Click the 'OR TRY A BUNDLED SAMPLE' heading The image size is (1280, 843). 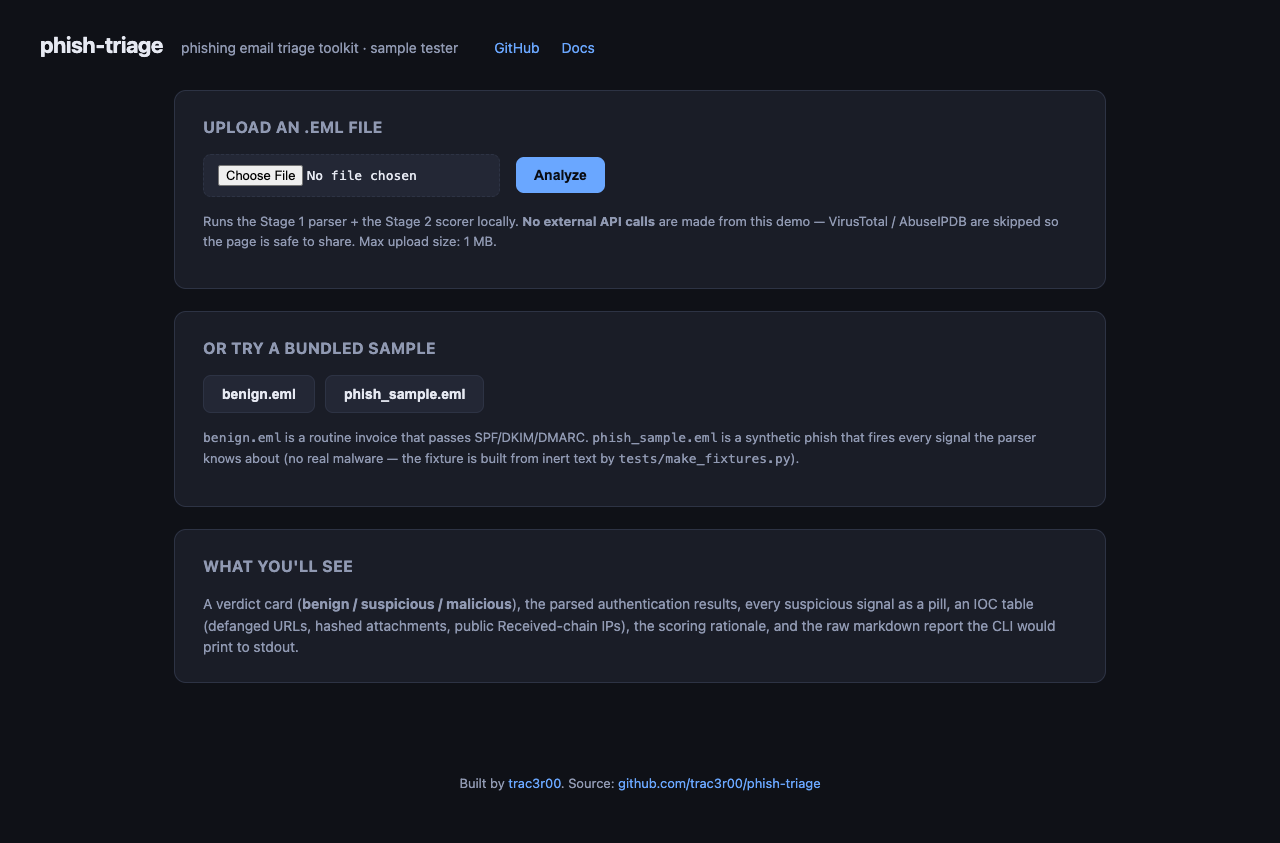pos(319,348)
